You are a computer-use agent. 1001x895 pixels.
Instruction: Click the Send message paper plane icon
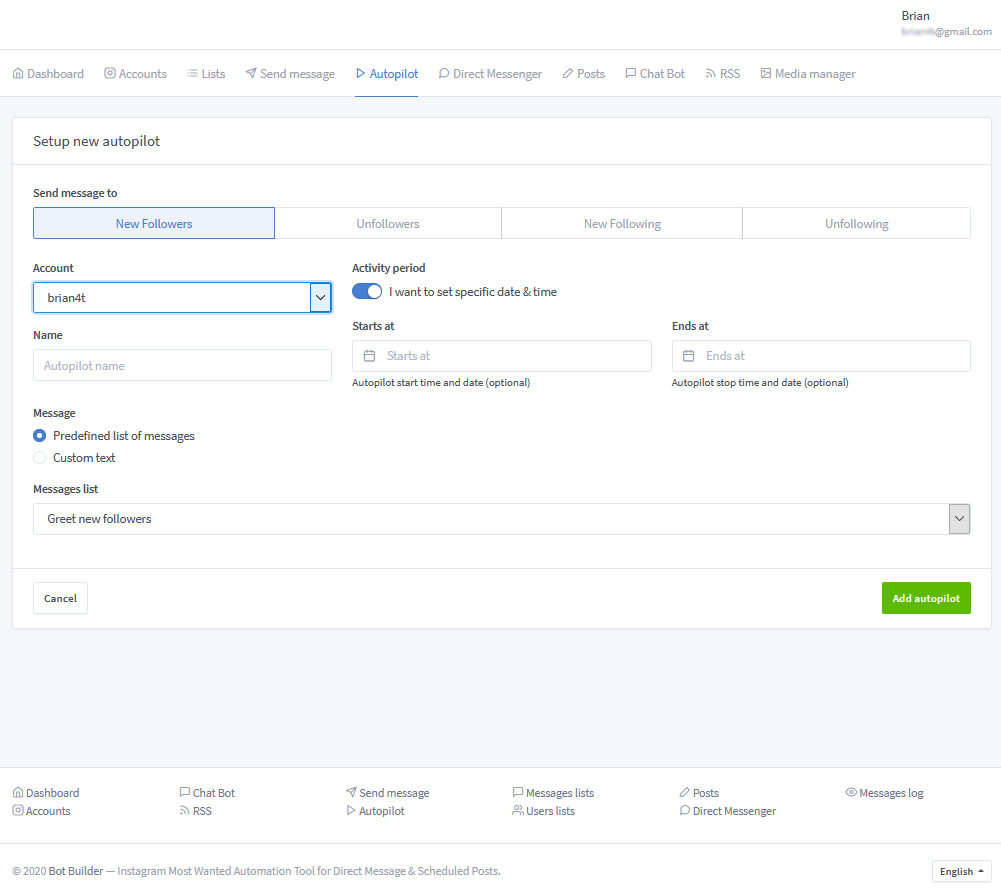[x=251, y=74]
